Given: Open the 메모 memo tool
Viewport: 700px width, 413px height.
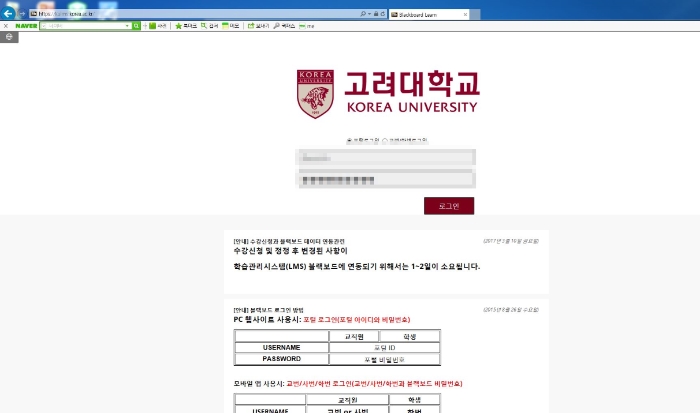Looking at the screenshot, I should [231, 26].
